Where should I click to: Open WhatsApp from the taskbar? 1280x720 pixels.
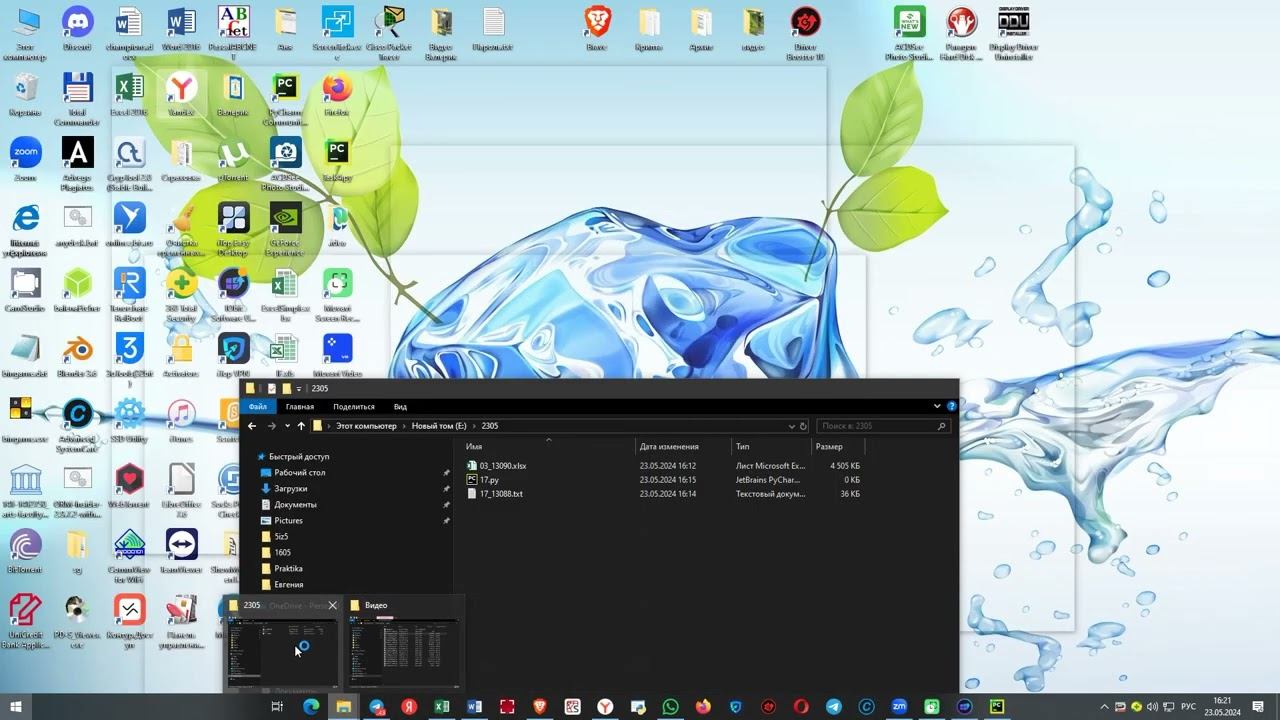670,706
